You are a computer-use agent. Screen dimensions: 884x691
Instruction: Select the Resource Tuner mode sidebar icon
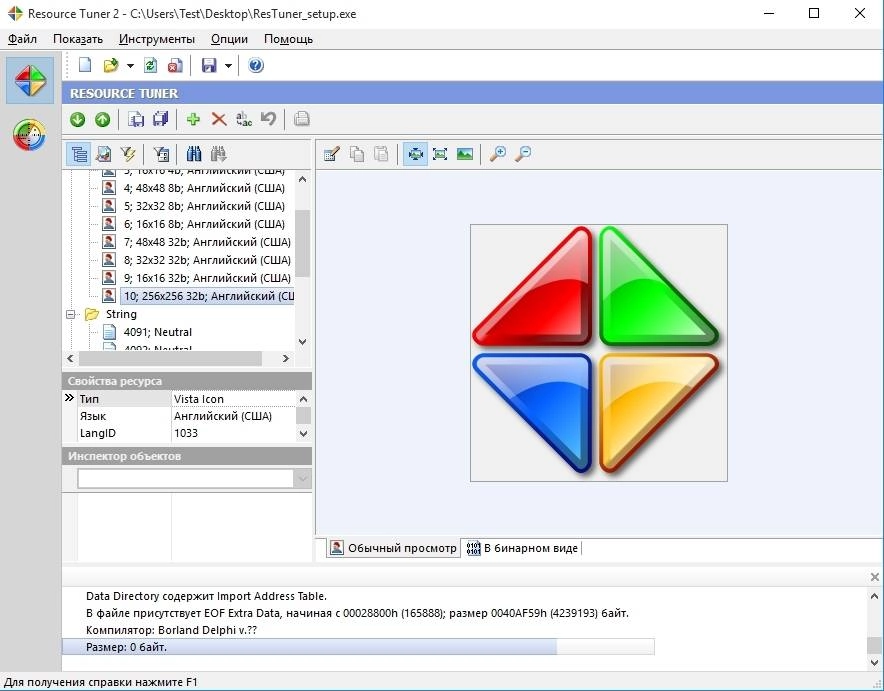point(30,80)
